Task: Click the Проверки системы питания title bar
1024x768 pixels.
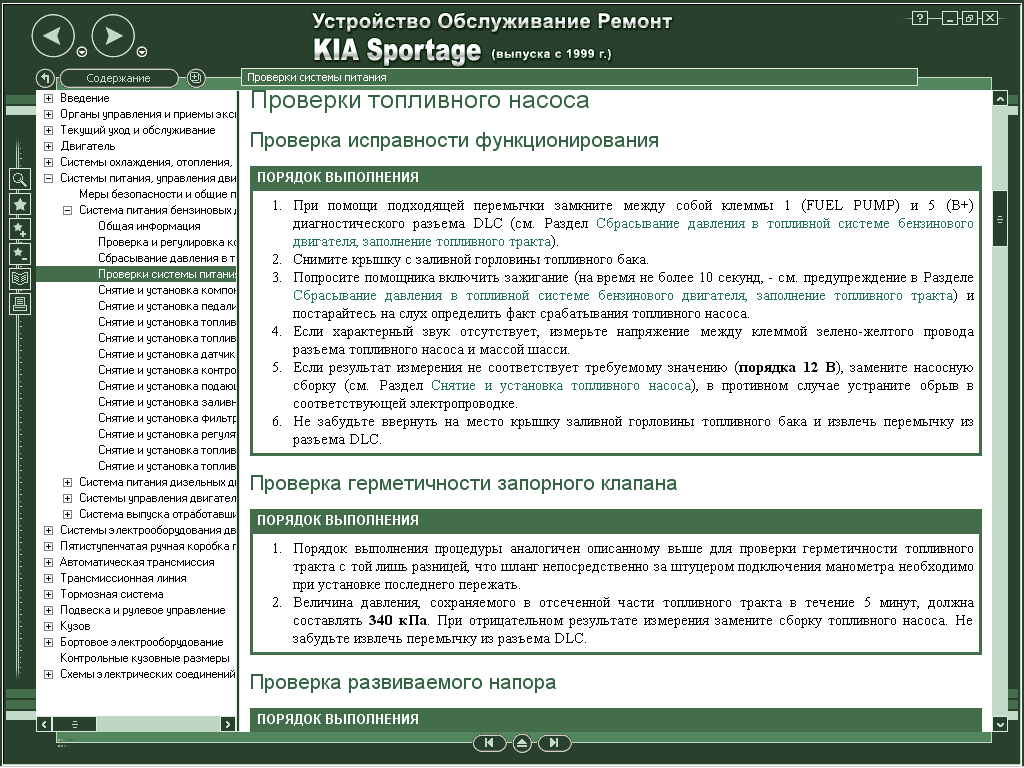Action: tap(579, 77)
